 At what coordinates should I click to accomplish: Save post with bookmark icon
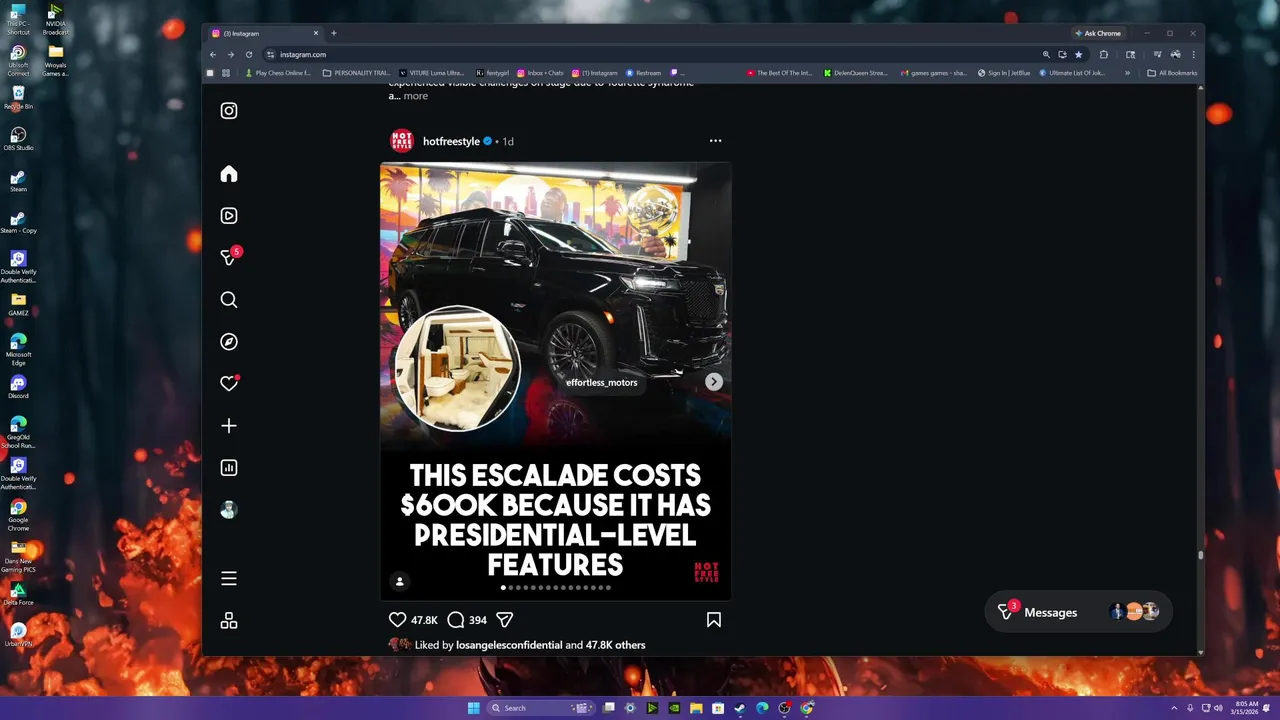[714, 620]
